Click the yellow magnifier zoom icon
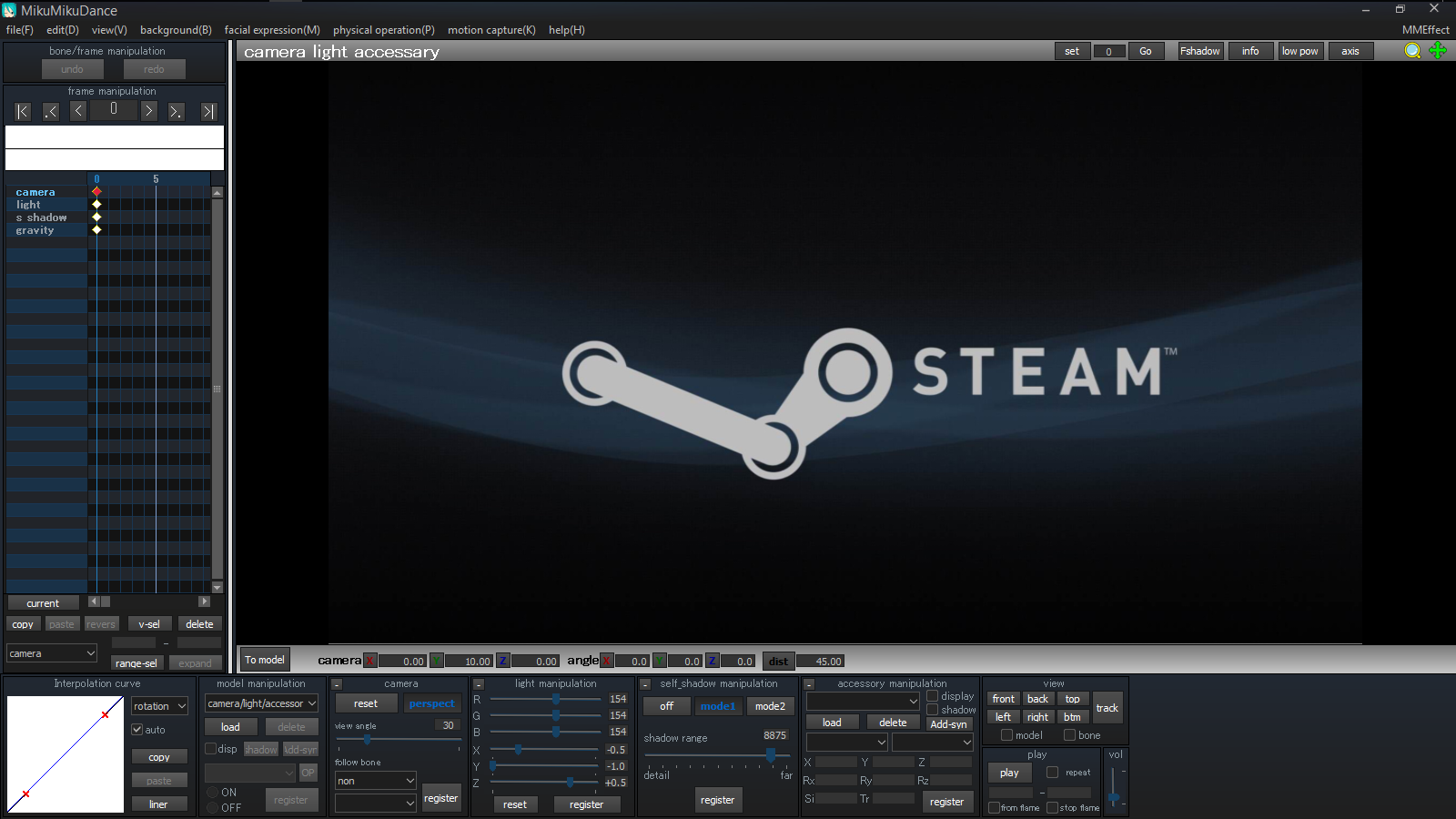 (x=1412, y=51)
